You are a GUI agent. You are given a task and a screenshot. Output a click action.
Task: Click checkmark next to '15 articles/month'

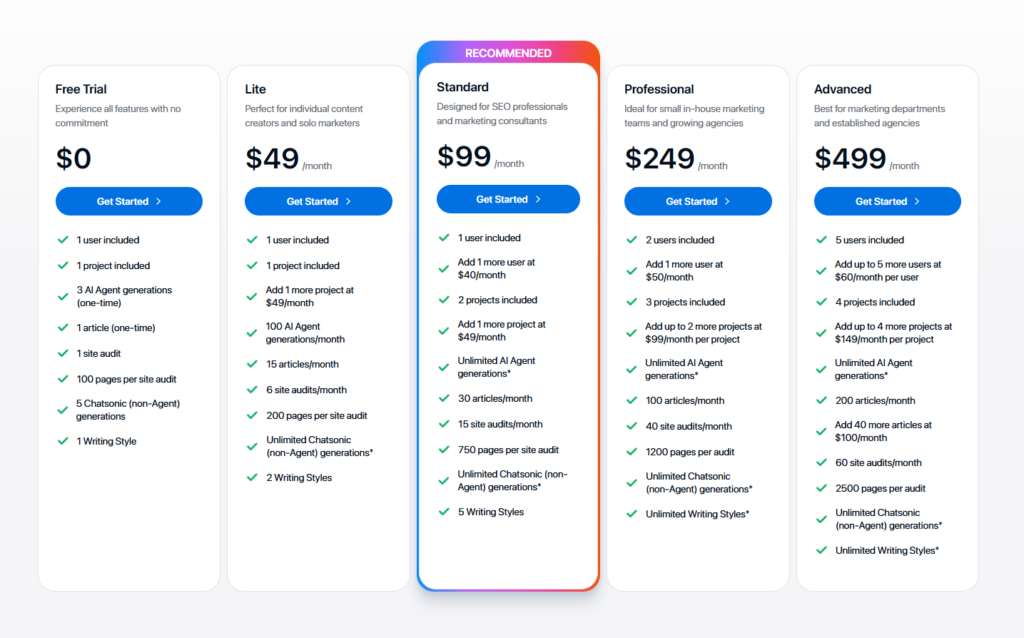point(252,364)
